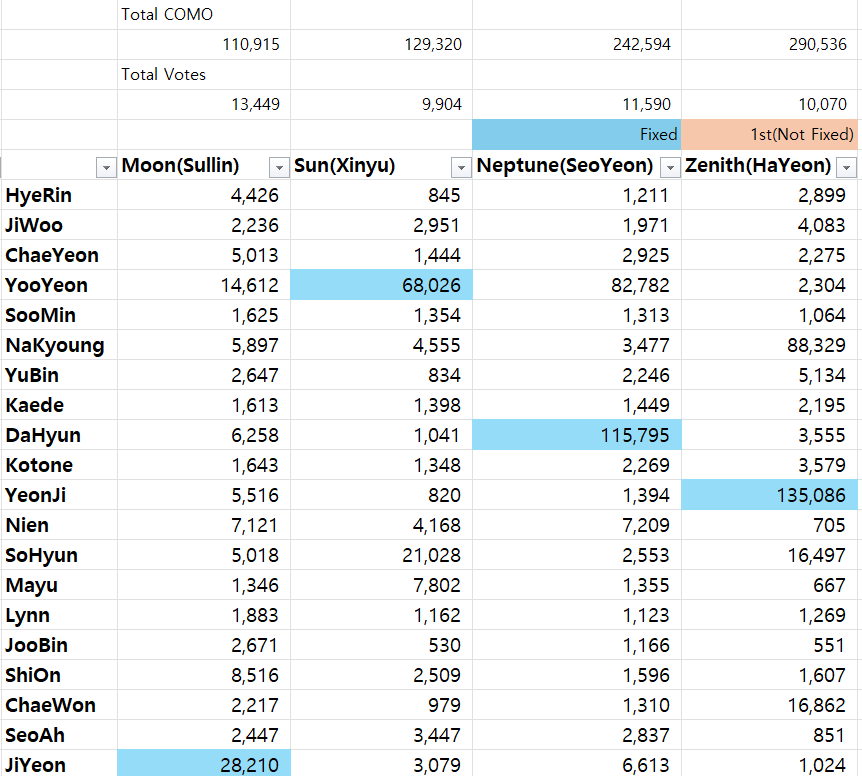Image resolution: width=862 pixels, height=776 pixels.
Task: Click the SoHyun row name cell
Action: (58, 555)
